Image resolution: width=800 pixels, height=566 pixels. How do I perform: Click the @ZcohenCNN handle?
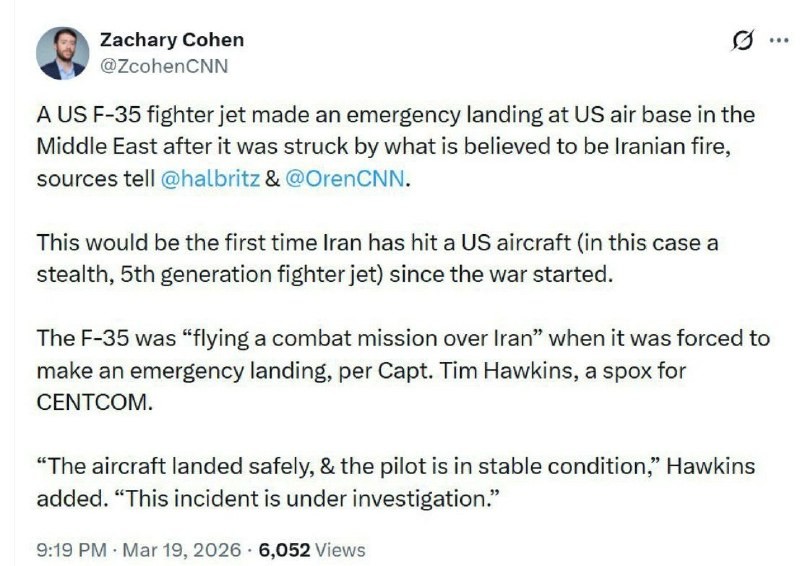tap(163, 66)
